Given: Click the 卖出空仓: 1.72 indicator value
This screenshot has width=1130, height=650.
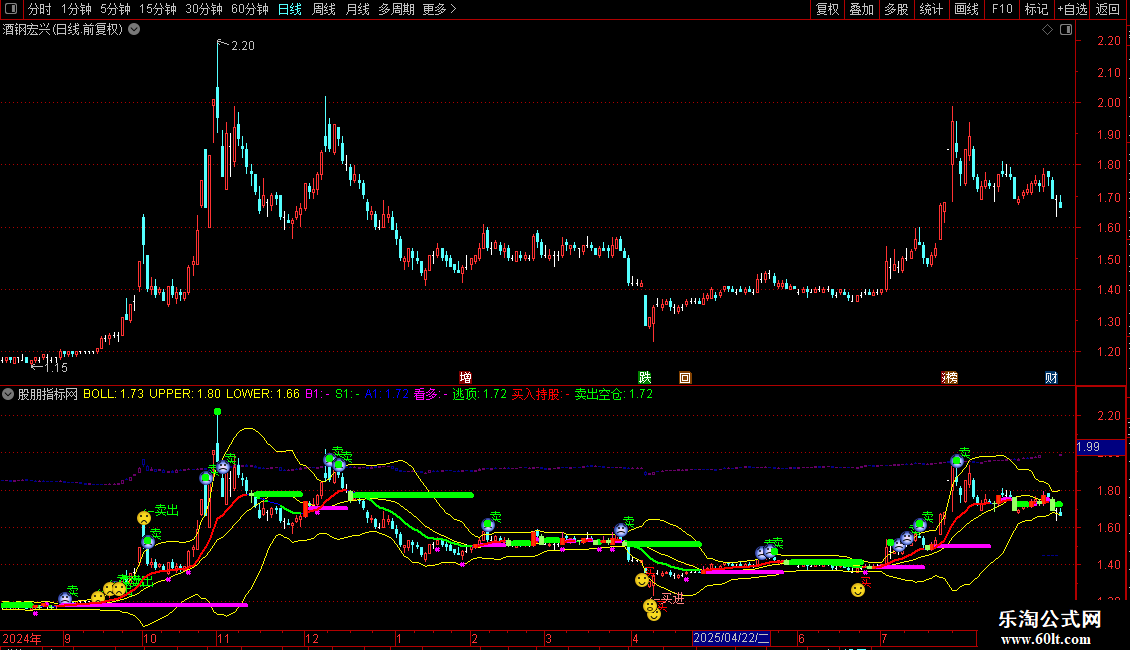Looking at the screenshot, I should pyautogui.click(x=613, y=394).
